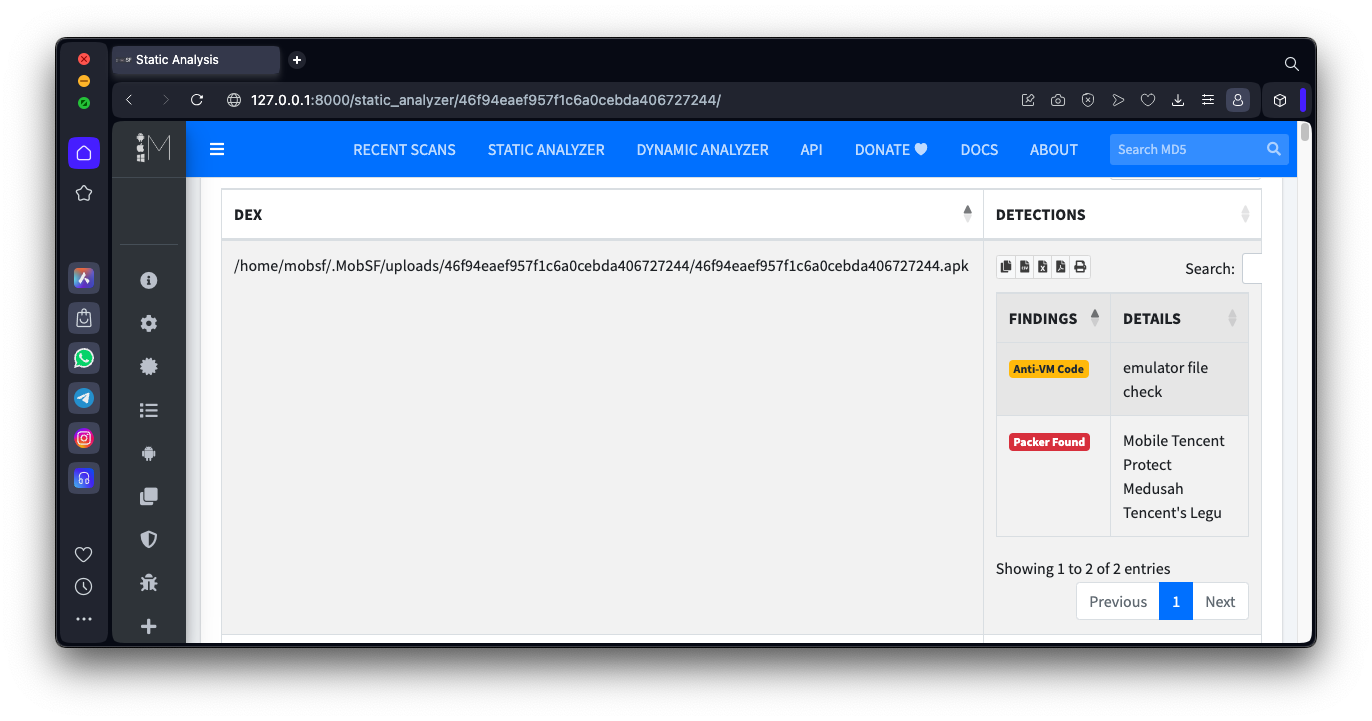Image resolution: width=1372 pixels, height=721 pixels.
Task: Click the search magnifier in MD5 box
Action: [x=1274, y=149]
